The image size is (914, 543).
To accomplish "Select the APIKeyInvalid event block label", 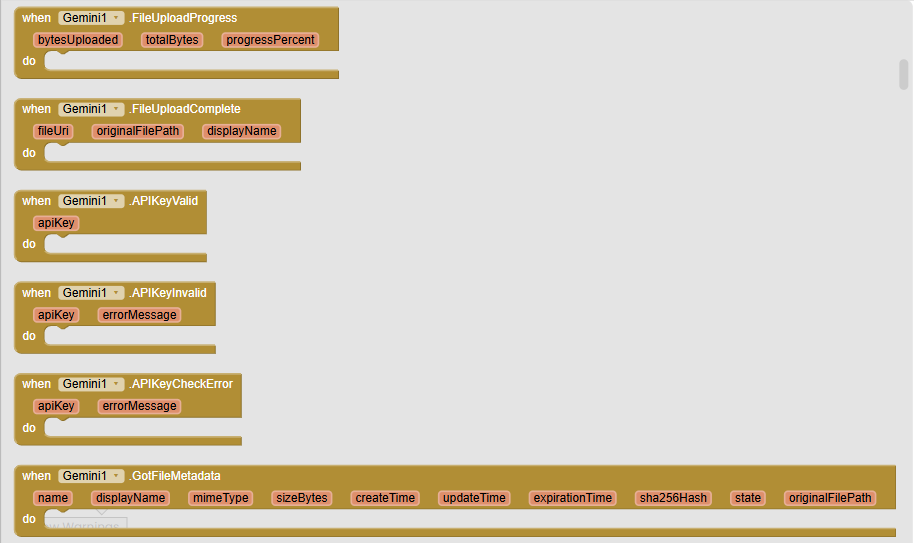I will click(x=168, y=293).
